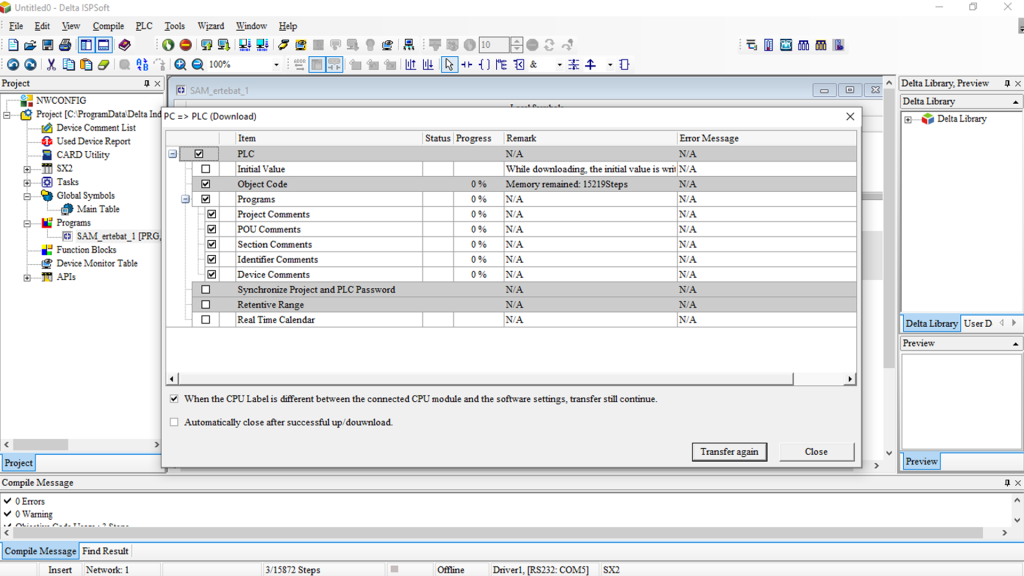Zoom out with the magnifier minus icon
The height and width of the screenshot is (576, 1024).
(197, 65)
